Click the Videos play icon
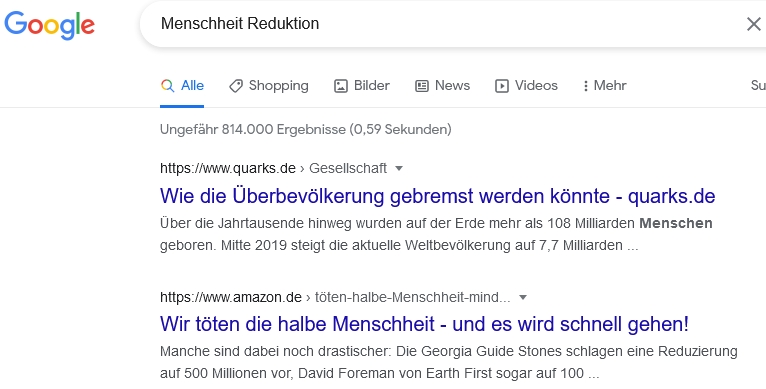766x389 pixels. [502, 86]
